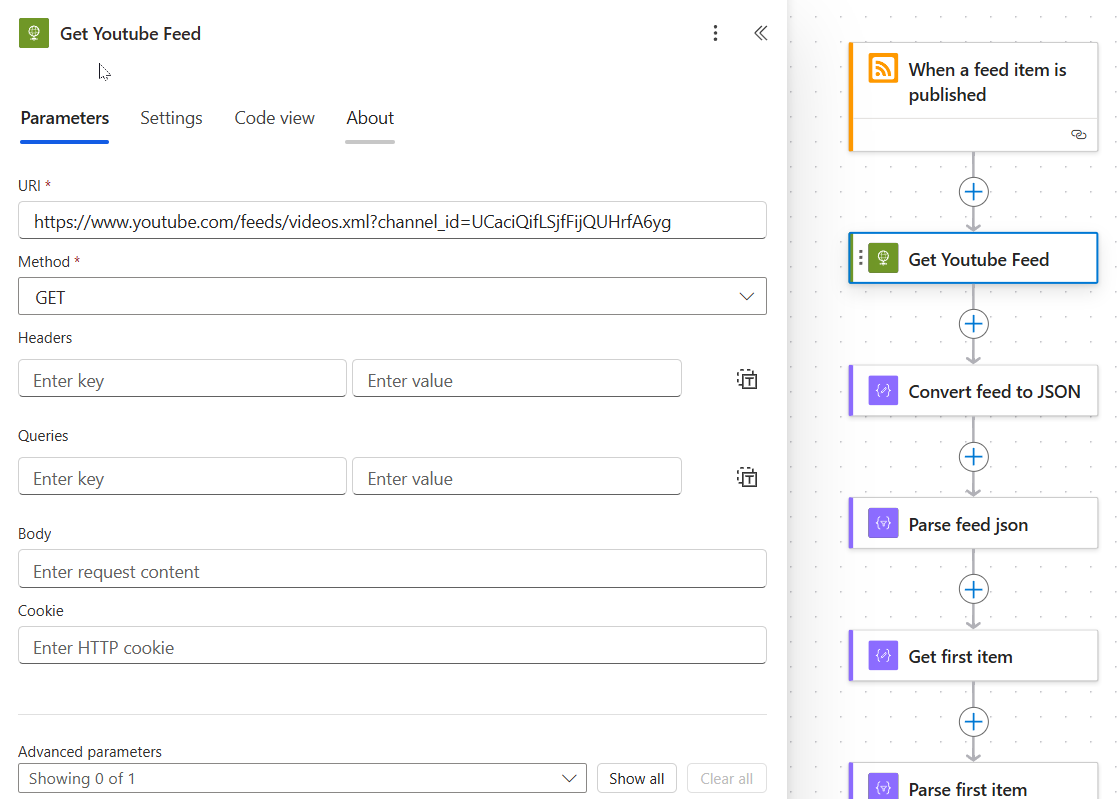Viewport: 1117px width, 799px height.
Task: Click the green HTTP icon in panel header
Action: point(33,33)
